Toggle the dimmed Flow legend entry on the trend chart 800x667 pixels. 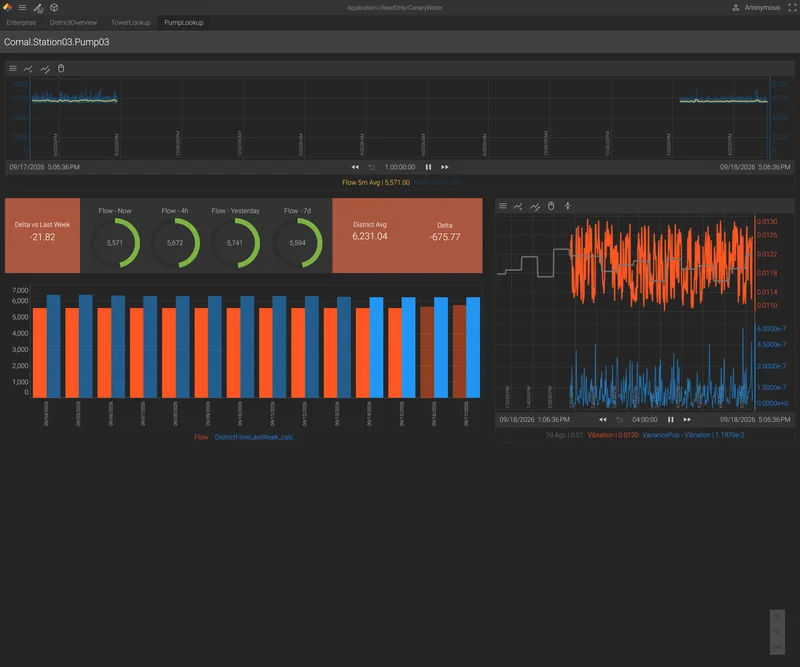(436, 182)
